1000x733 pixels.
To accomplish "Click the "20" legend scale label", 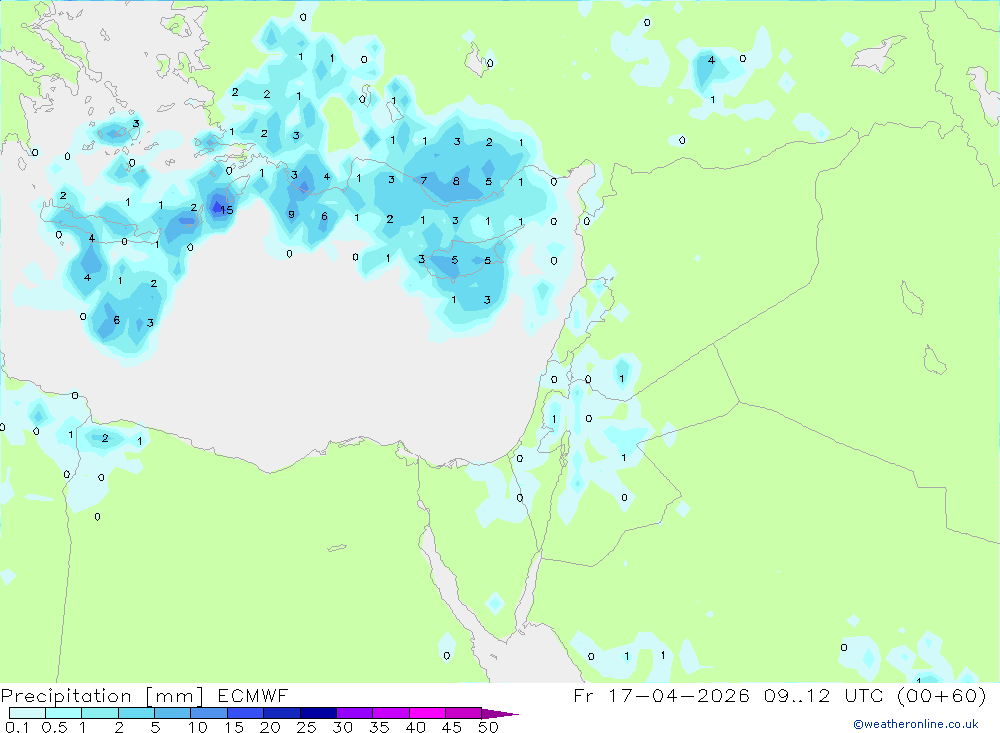I will 270,727.
